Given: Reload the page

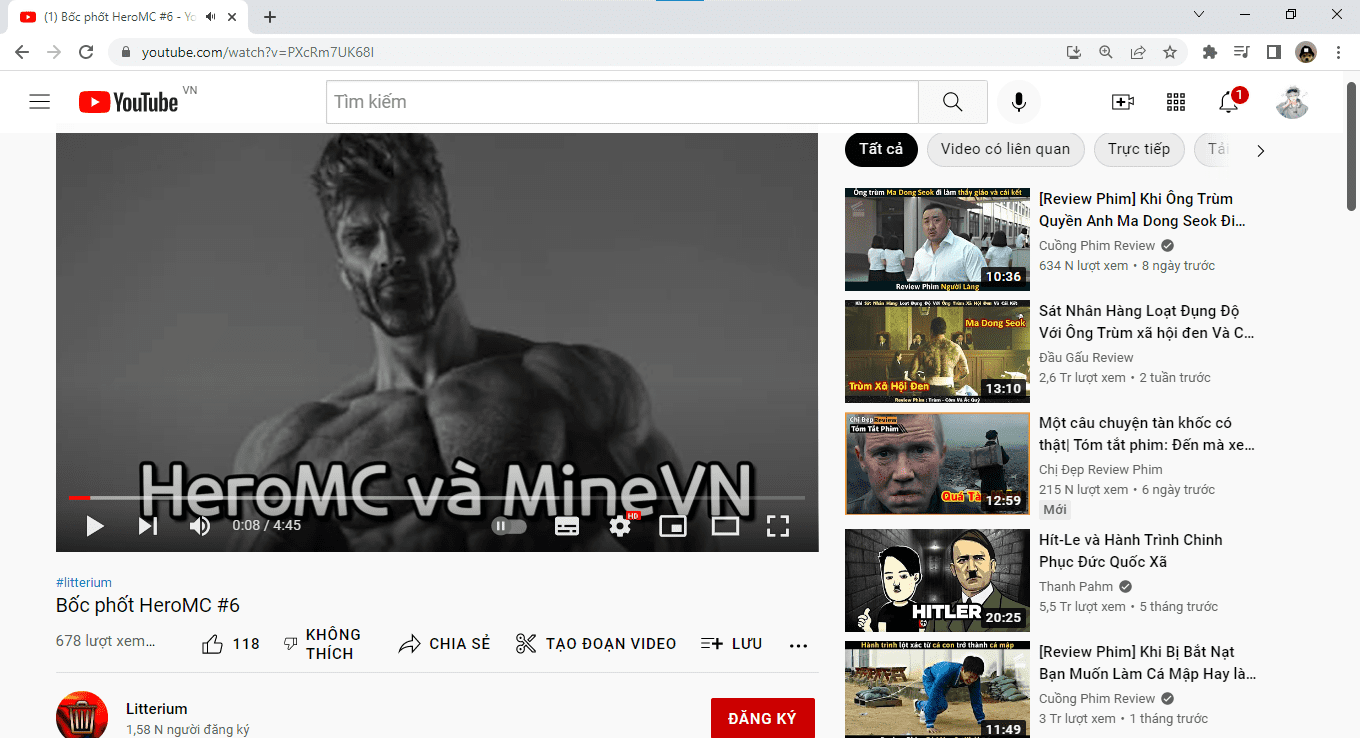Looking at the screenshot, I should 86,52.
